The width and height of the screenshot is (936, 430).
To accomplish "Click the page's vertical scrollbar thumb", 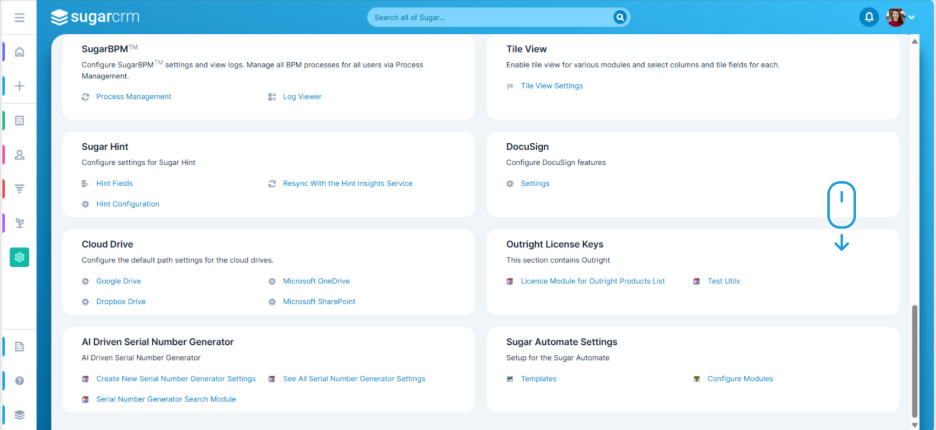I will click(x=915, y=358).
